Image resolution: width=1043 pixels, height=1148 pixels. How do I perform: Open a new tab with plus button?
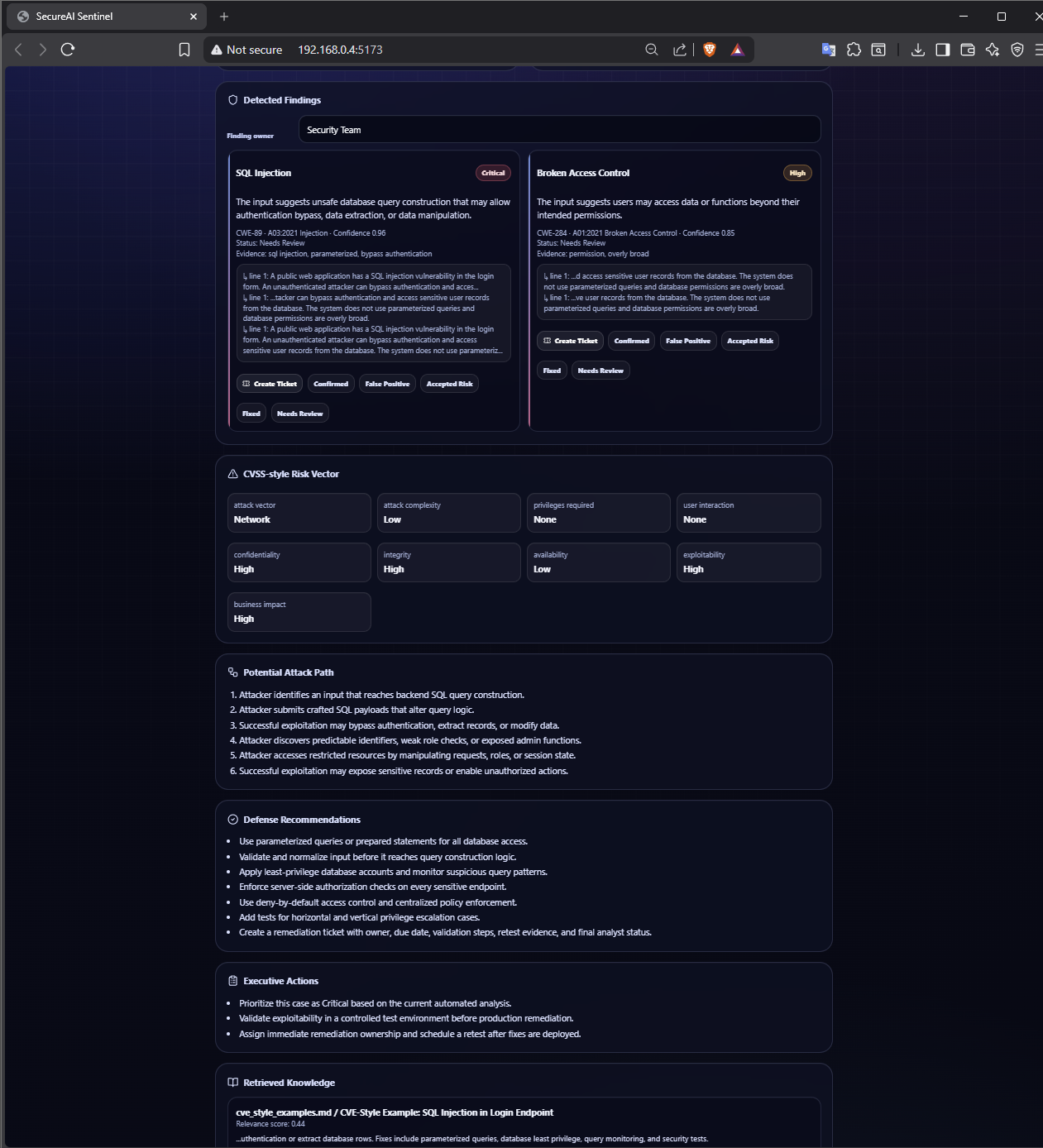point(224,16)
